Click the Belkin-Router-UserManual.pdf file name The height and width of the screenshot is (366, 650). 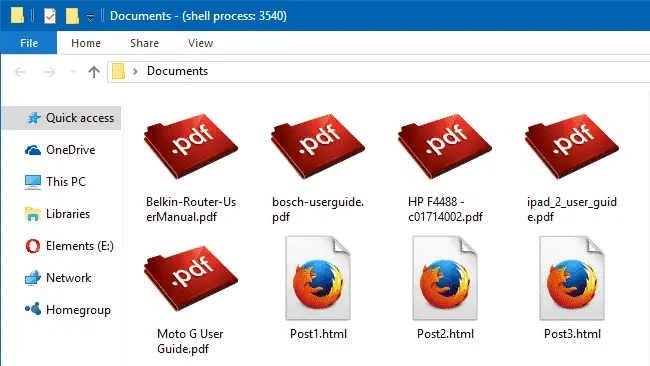(191, 209)
